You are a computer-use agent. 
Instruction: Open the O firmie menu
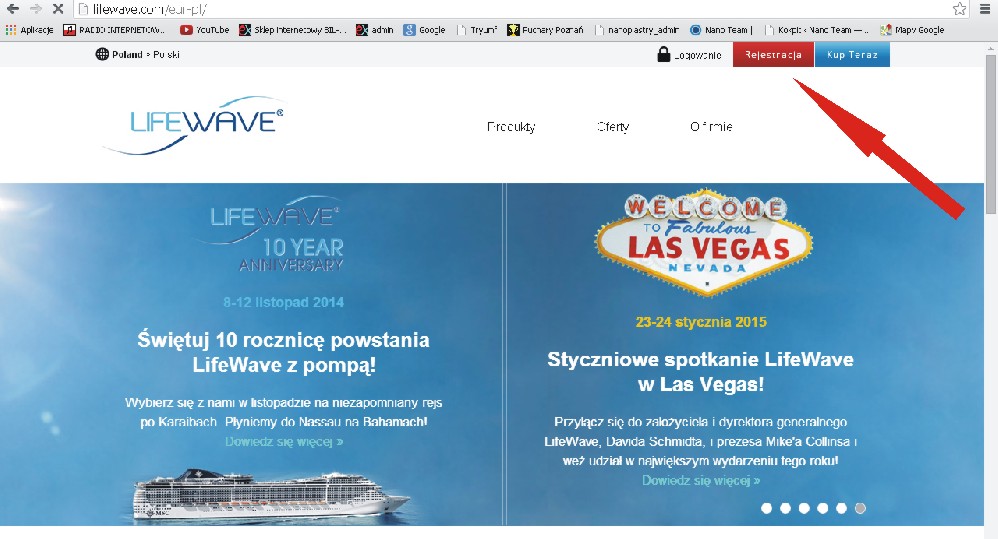click(711, 127)
